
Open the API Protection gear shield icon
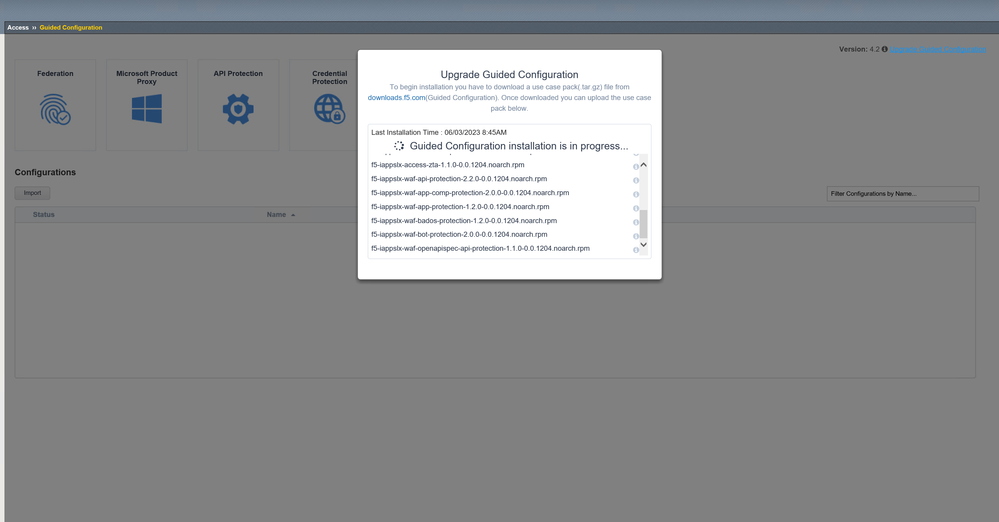point(238,109)
